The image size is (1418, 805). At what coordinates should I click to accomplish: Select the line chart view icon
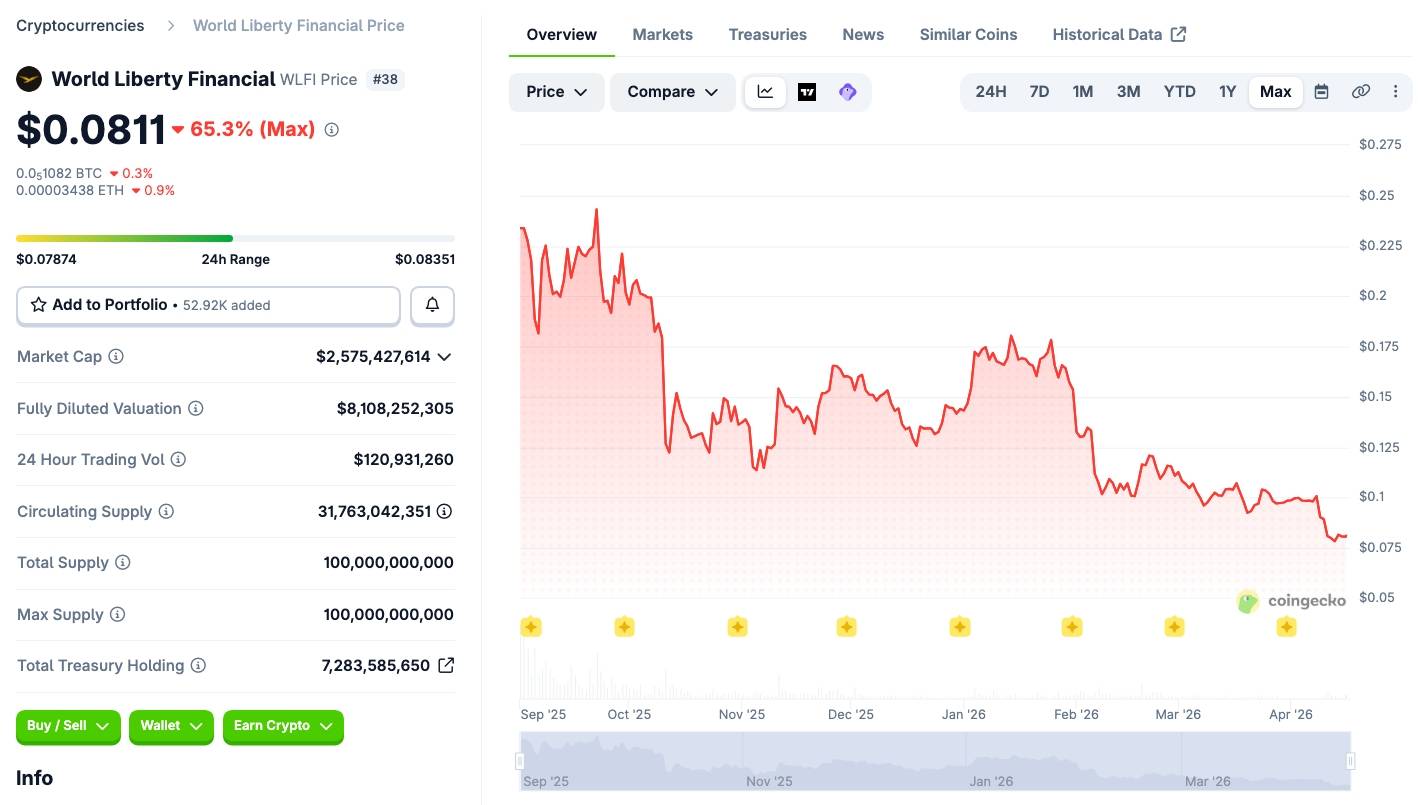(x=765, y=91)
